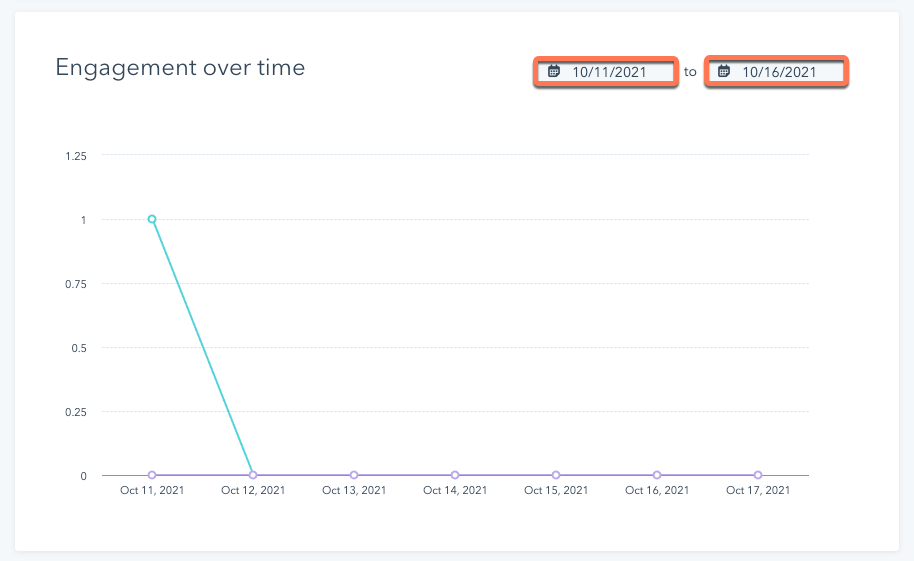Click the data point on Oct 17, 2021
Image resolution: width=914 pixels, height=561 pixels.
pyautogui.click(x=758, y=475)
